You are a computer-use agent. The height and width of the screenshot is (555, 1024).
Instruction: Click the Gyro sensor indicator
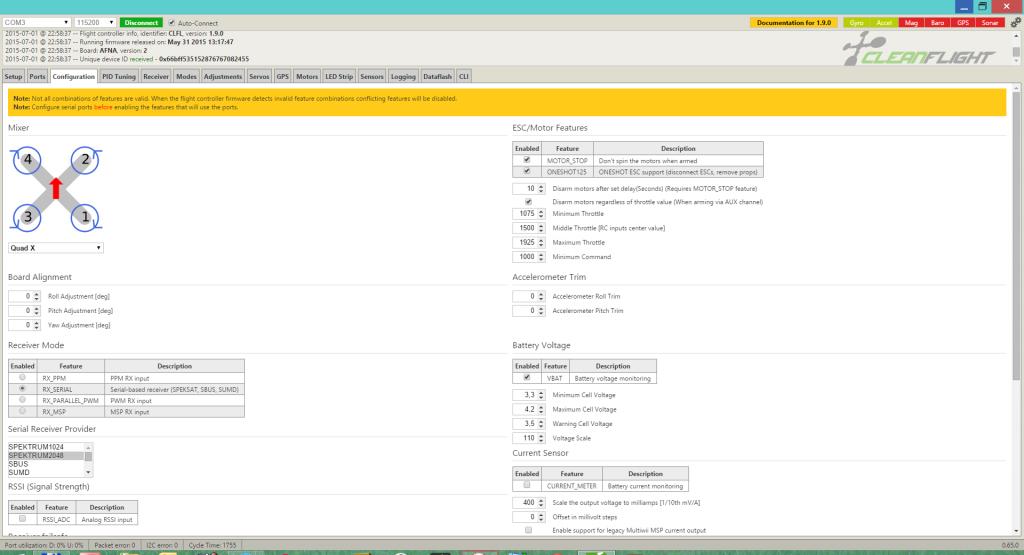coord(856,22)
